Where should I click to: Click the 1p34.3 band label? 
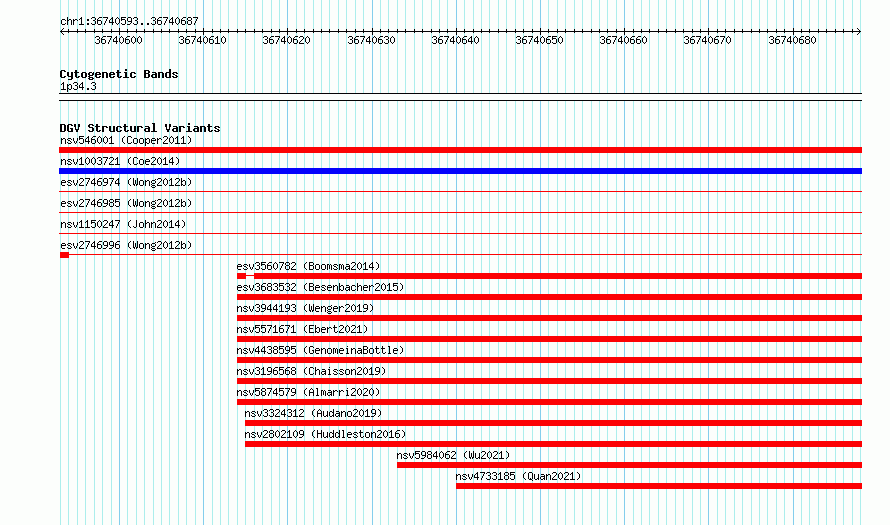pos(78,86)
